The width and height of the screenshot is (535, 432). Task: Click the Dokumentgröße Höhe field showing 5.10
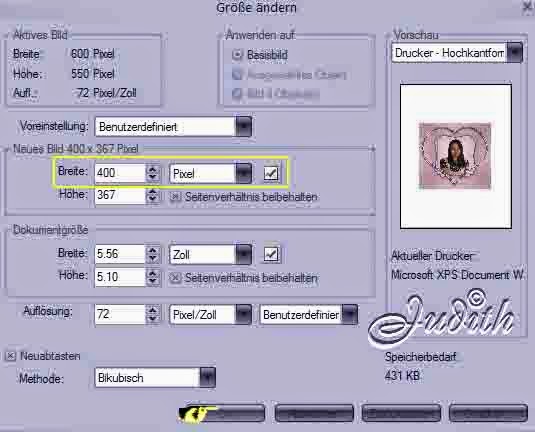click(120, 277)
